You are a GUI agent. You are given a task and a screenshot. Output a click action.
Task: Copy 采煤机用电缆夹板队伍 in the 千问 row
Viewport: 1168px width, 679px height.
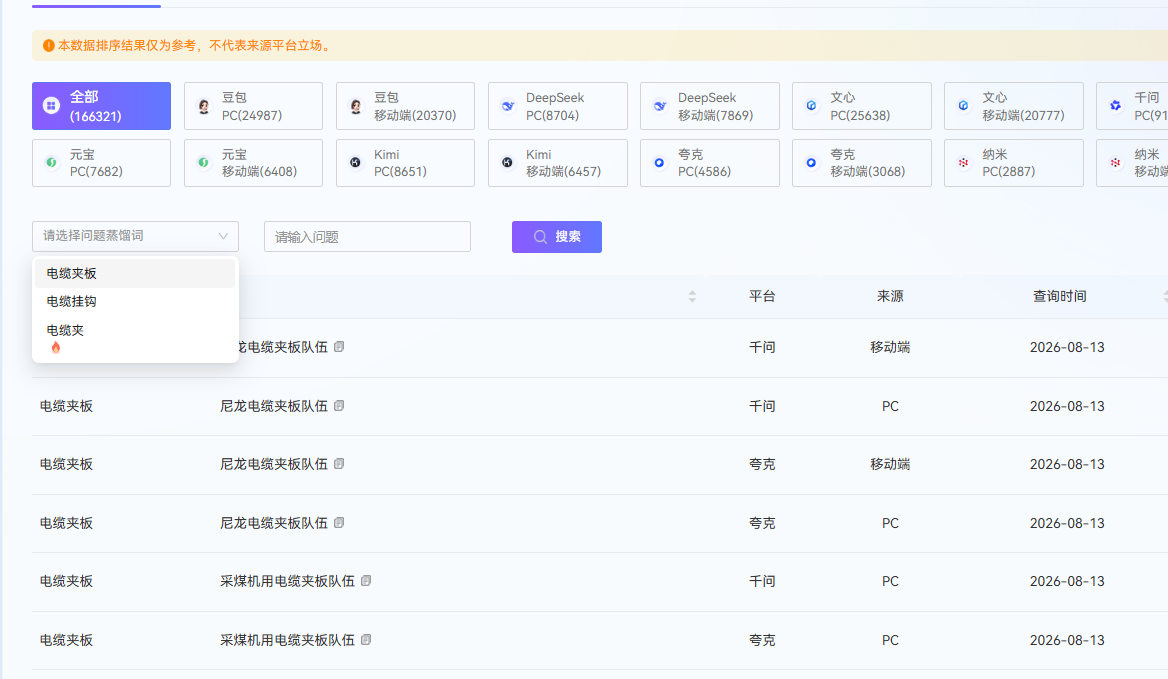[x=366, y=581]
